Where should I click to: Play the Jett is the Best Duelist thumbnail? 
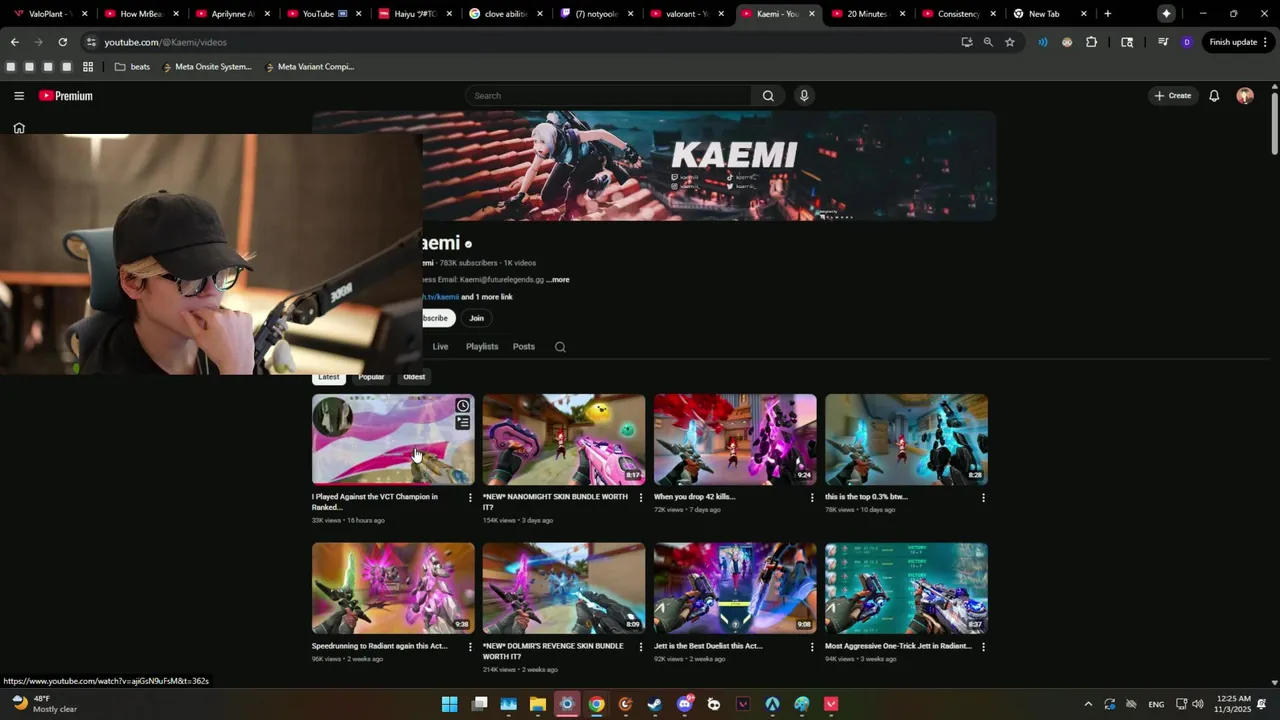tap(735, 588)
